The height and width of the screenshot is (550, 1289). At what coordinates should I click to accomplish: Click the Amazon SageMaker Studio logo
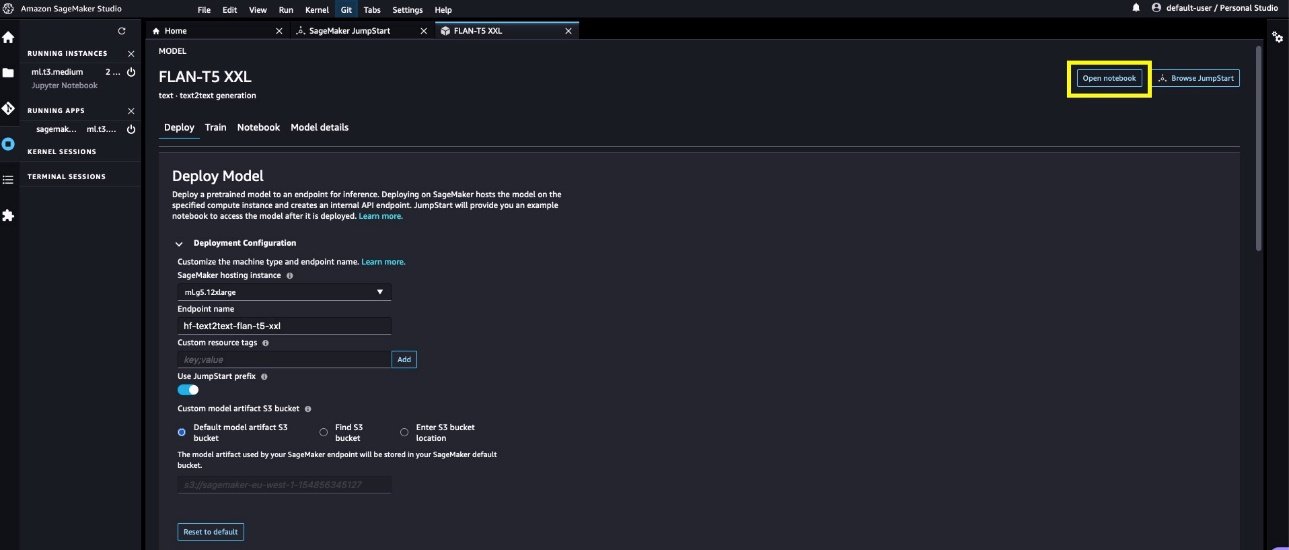tap(8, 8)
